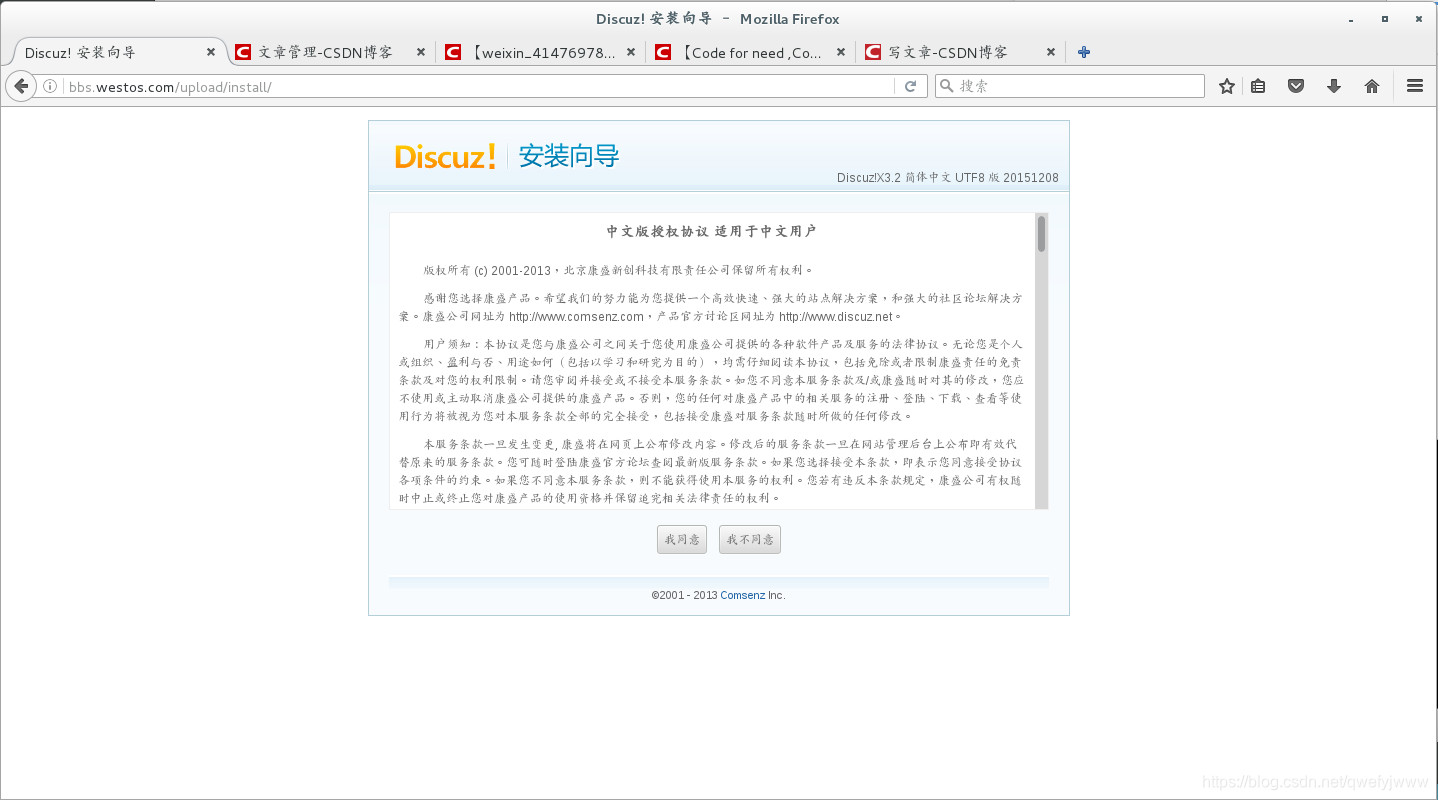This screenshot has width=1438, height=800.
Task: Click the site info icon in address bar
Action: [50, 87]
